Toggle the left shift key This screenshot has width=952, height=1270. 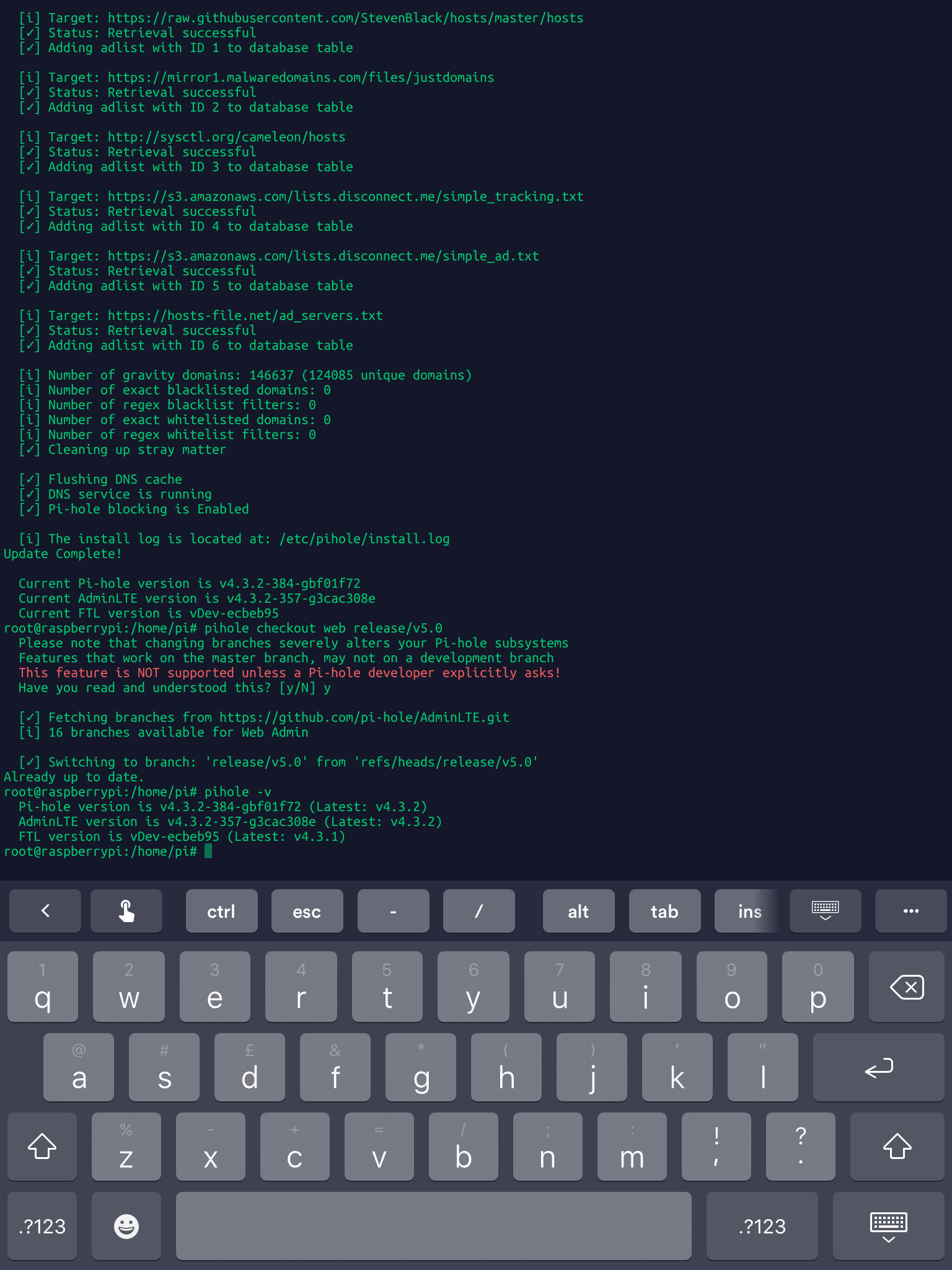42,1147
